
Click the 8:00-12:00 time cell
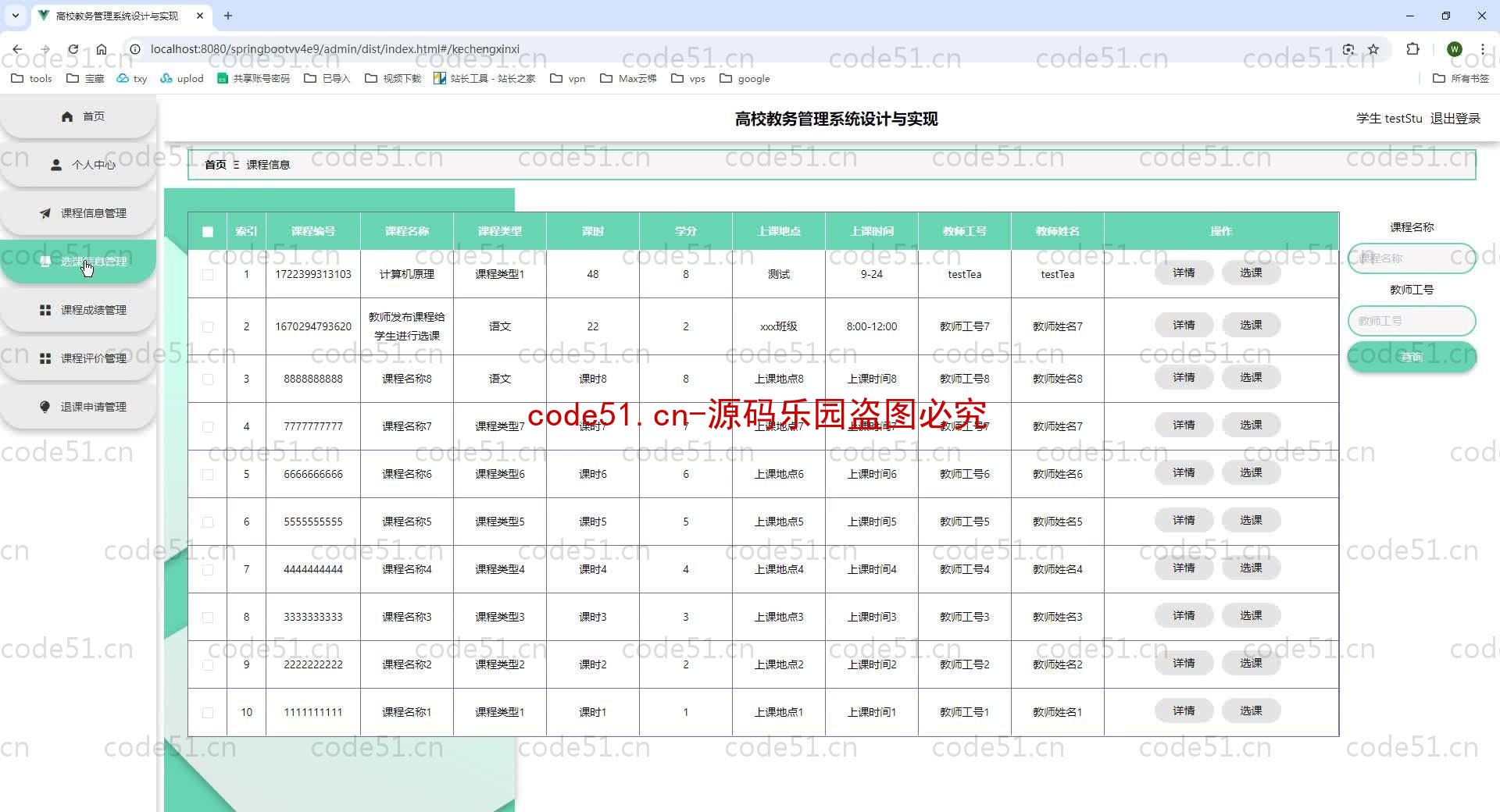tap(872, 327)
